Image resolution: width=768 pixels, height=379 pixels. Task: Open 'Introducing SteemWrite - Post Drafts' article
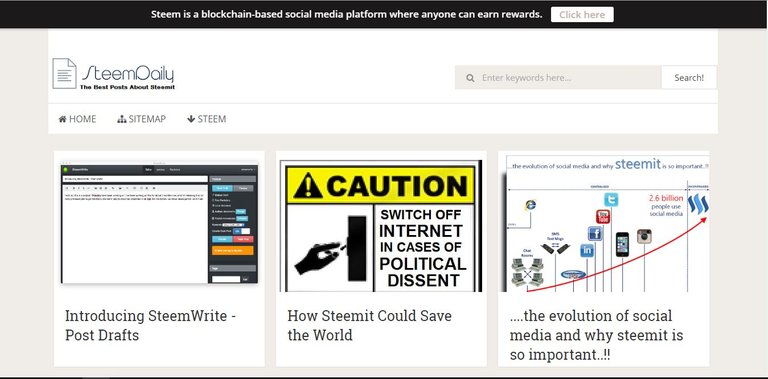tap(151, 325)
